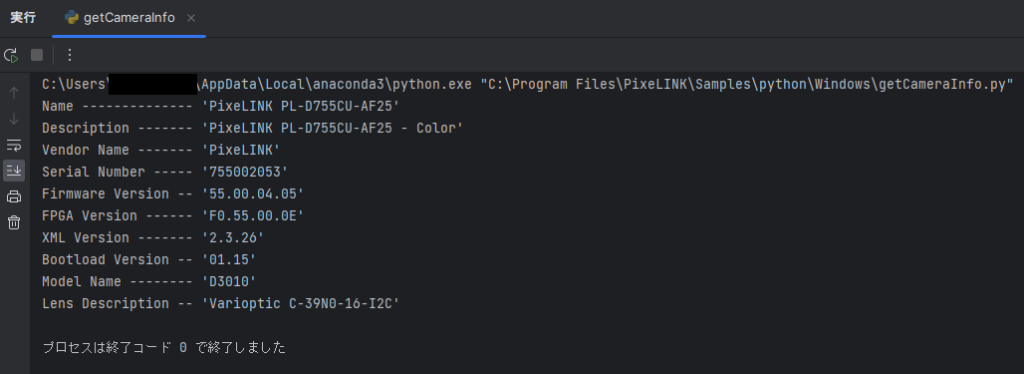Click the up arrow in the console gutter
Viewport: 1024px width, 374px height.
[14, 93]
